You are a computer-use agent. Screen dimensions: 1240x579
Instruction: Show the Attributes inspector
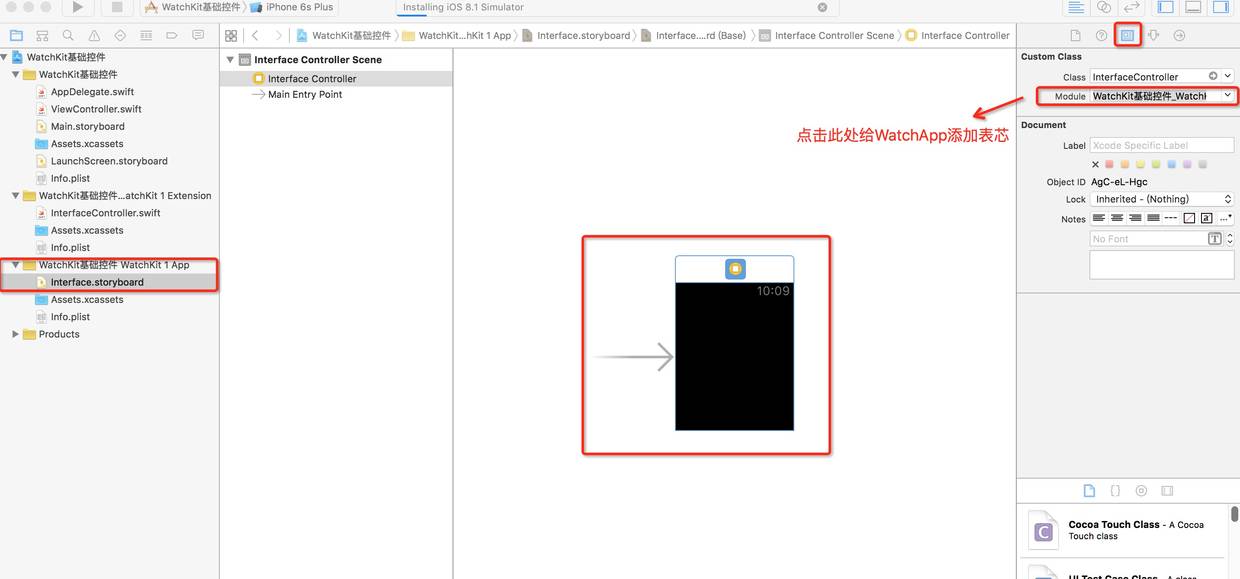tap(1153, 35)
